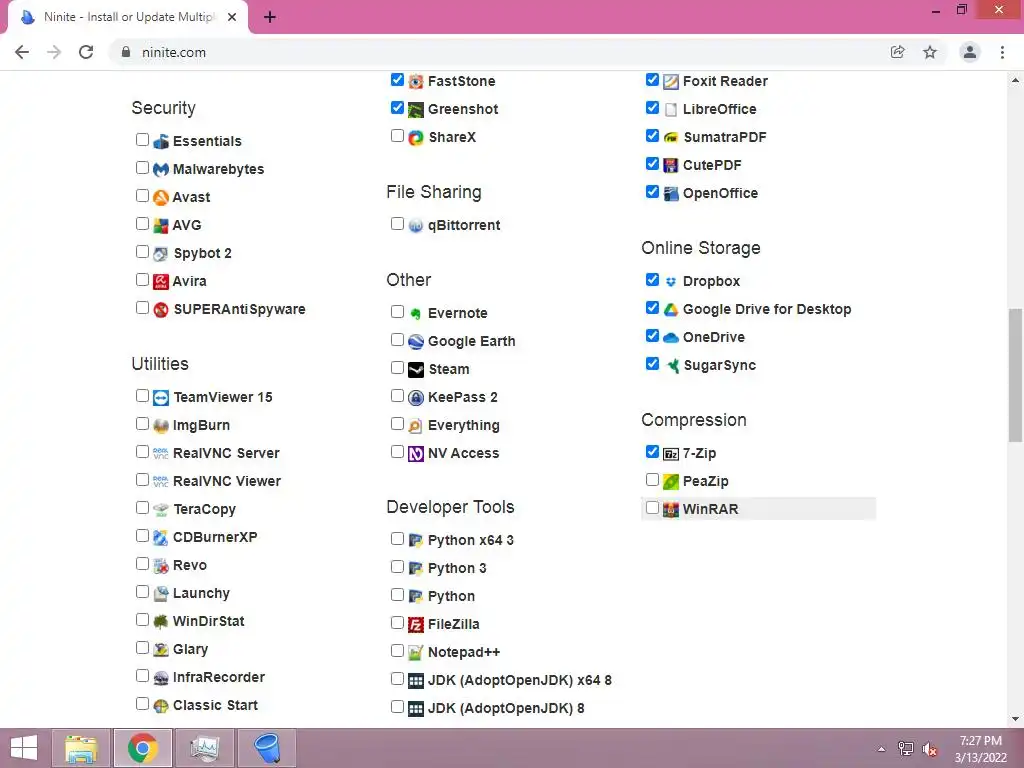Check the Essentials checkbox
The image size is (1024, 768).
coord(142,139)
